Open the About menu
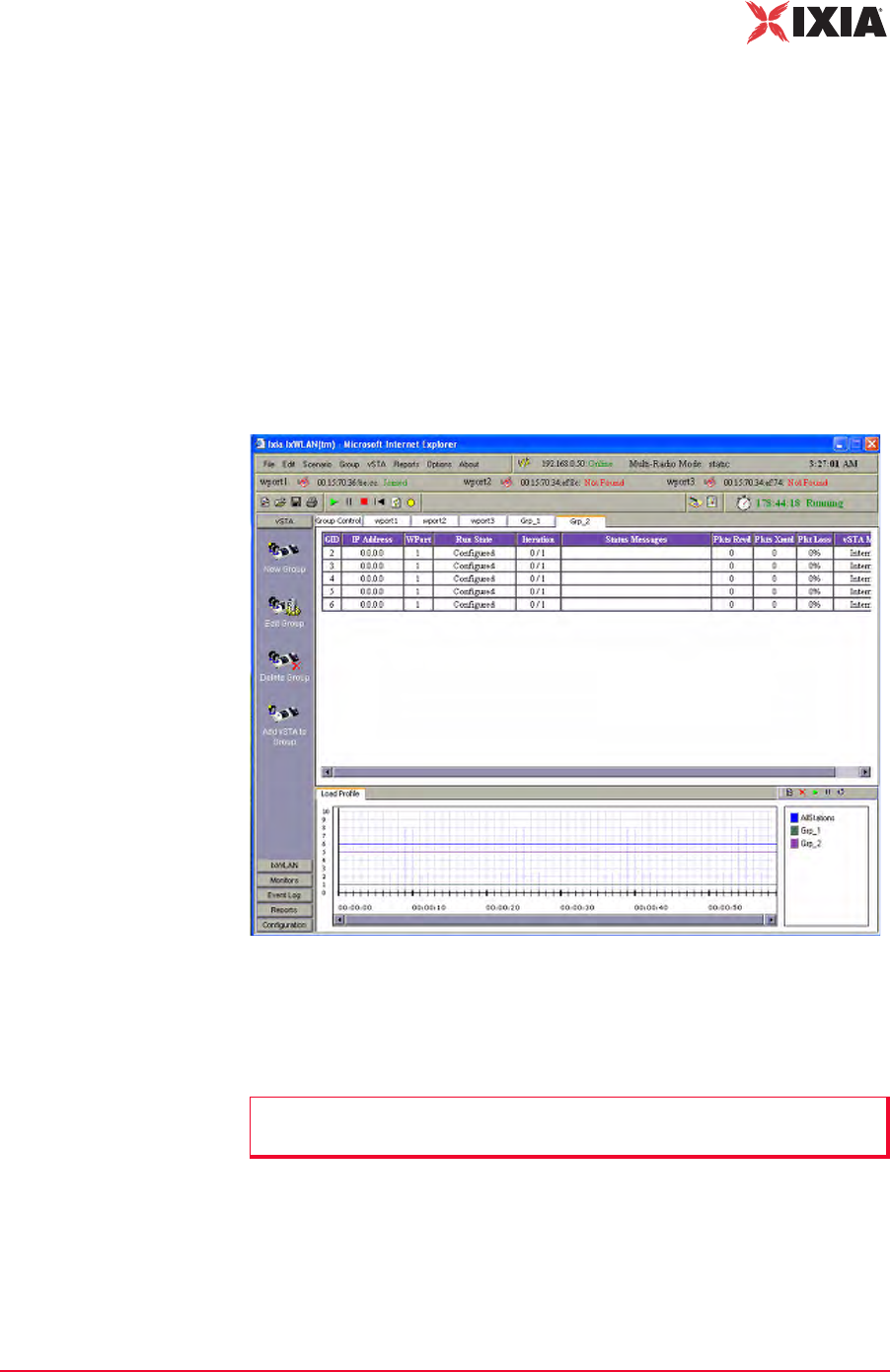Viewport: 890px width, 1372px height. pyautogui.click(x=469, y=464)
